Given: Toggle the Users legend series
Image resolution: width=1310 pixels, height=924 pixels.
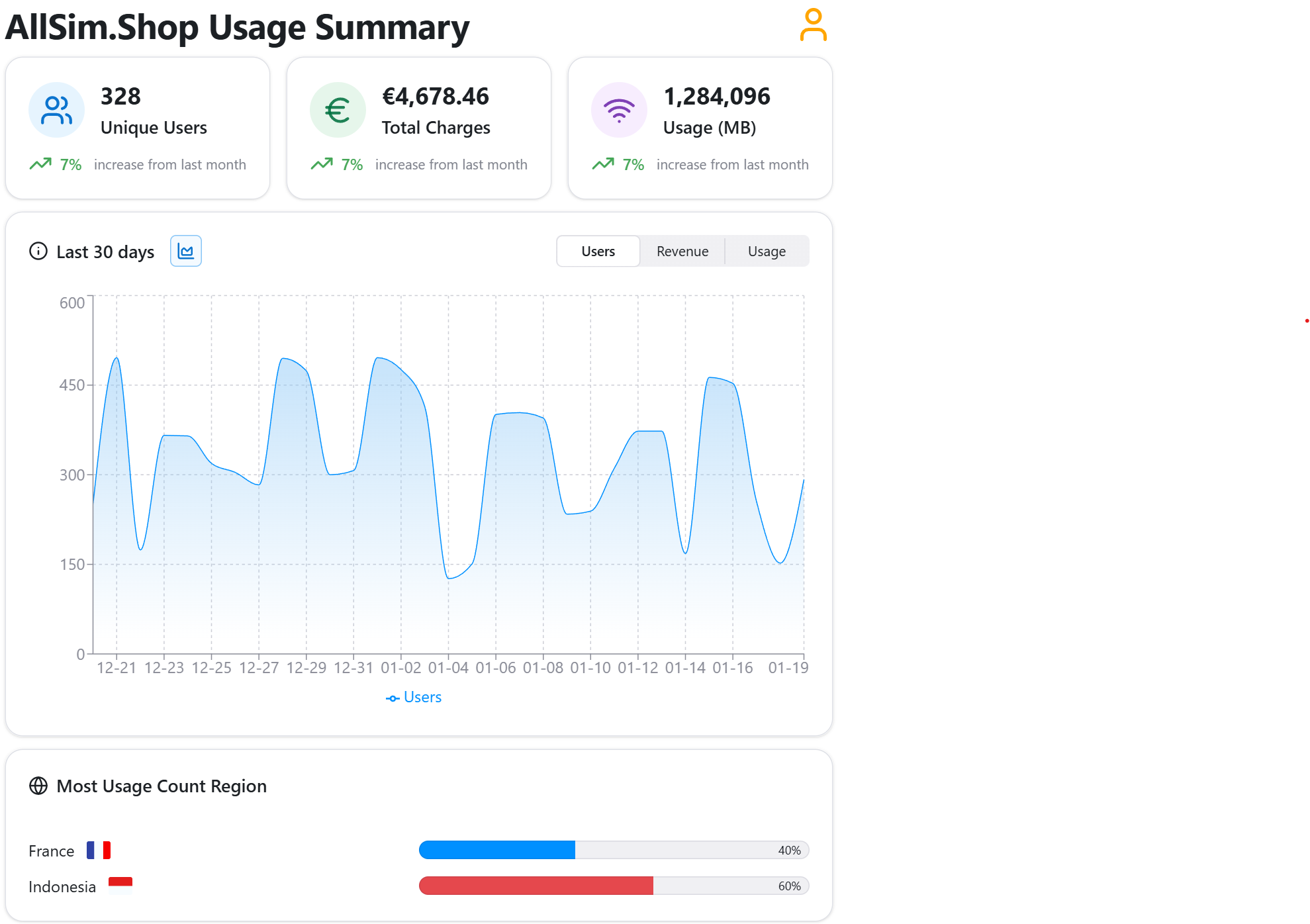Looking at the screenshot, I should tap(414, 698).
